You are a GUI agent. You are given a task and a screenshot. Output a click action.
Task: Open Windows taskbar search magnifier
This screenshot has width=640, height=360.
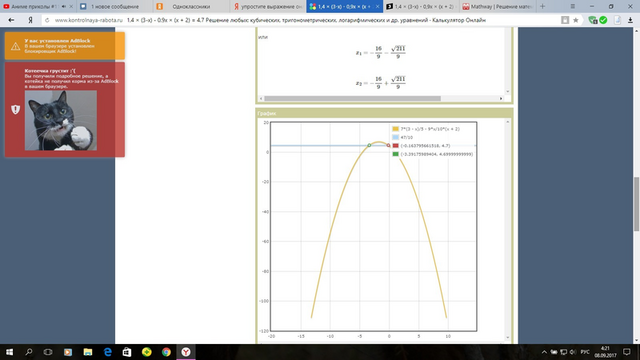pos(29,352)
